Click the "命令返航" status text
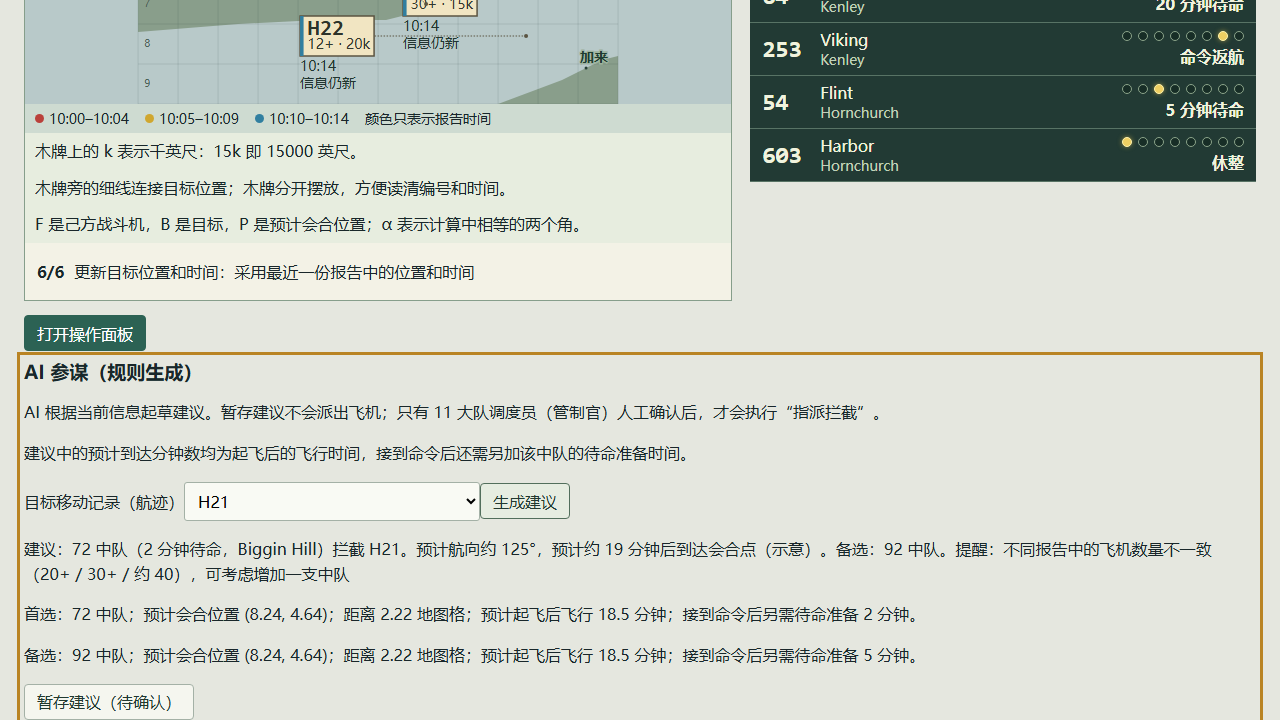1280x720 pixels. tap(1212, 57)
